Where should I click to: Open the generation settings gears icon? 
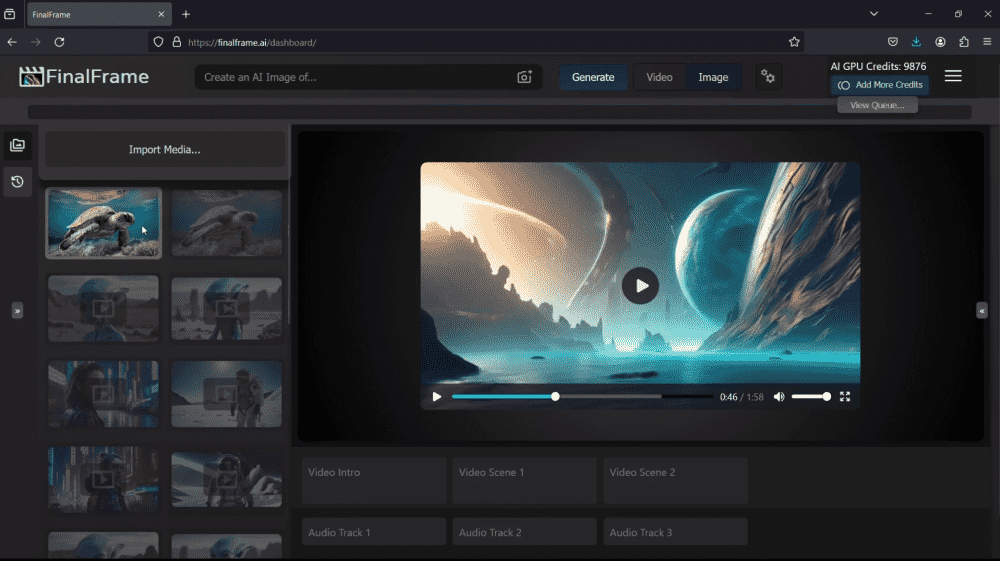pyautogui.click(x=768, y=77)
